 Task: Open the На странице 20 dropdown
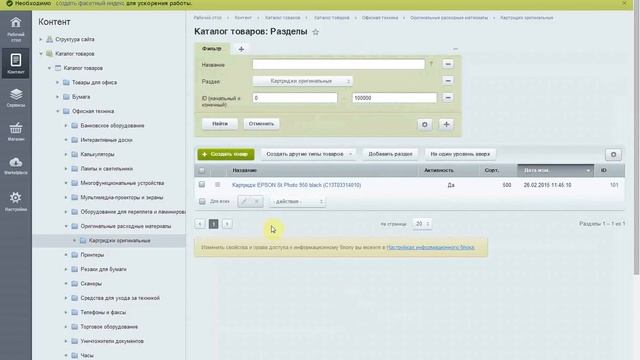click(x=422, y=224)
